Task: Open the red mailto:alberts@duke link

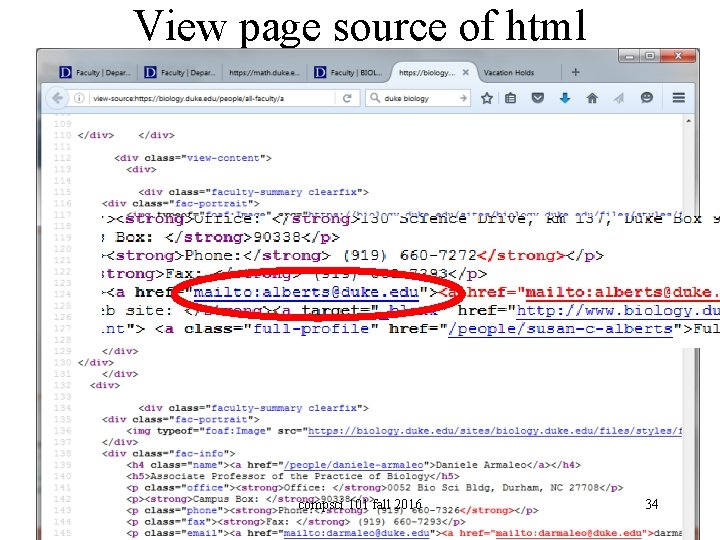Action: coord(622,292)
